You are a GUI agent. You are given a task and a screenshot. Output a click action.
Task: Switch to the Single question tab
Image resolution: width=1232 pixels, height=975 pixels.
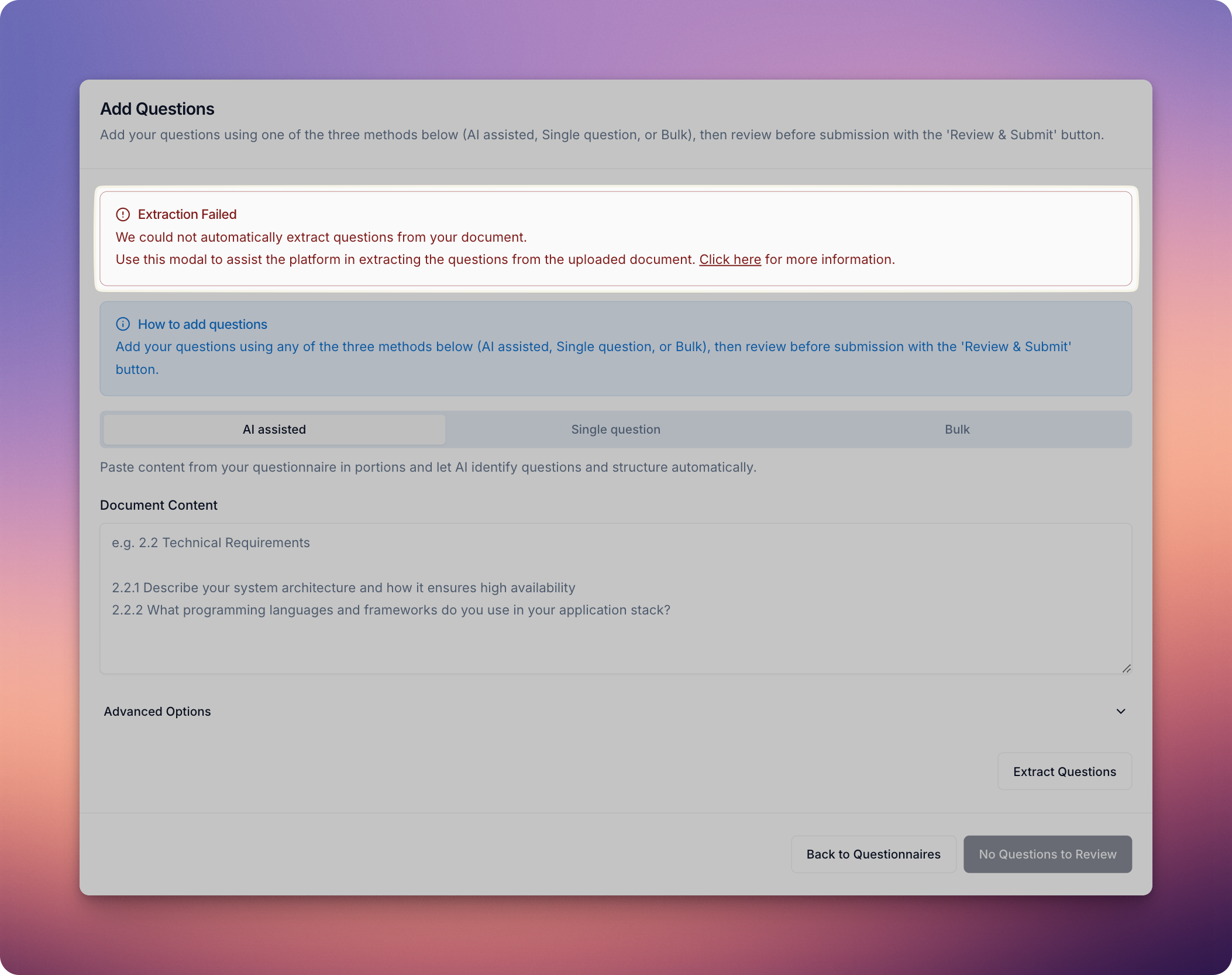(615, 429)
